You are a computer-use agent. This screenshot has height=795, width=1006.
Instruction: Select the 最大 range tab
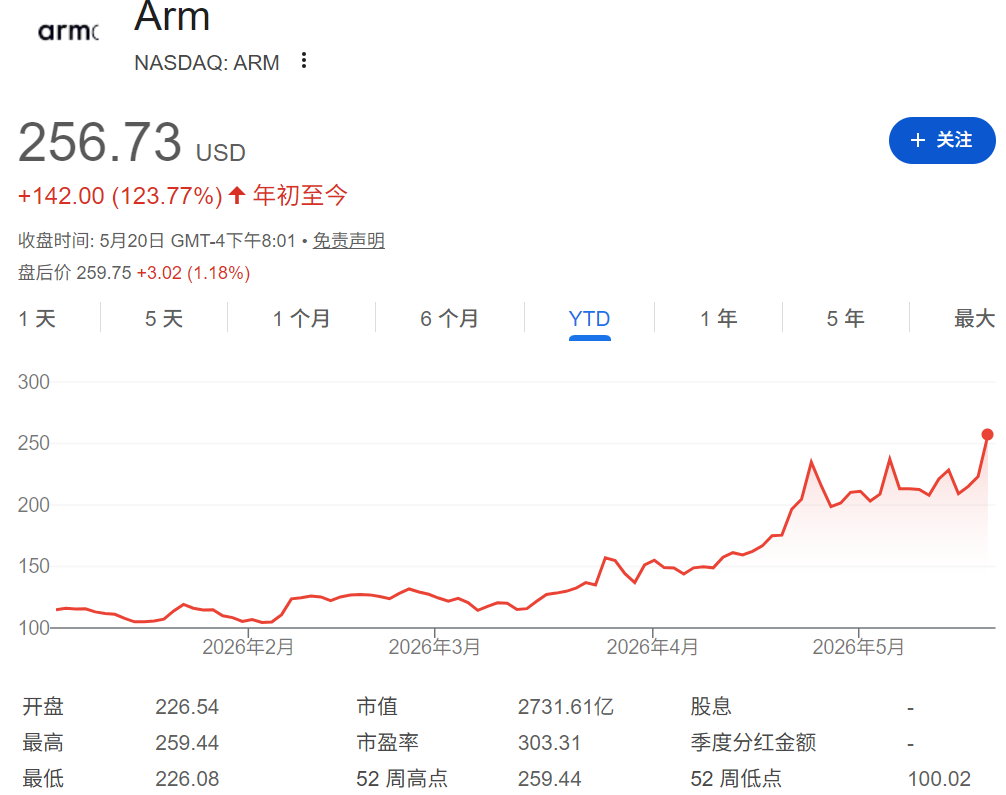(974, 318)
